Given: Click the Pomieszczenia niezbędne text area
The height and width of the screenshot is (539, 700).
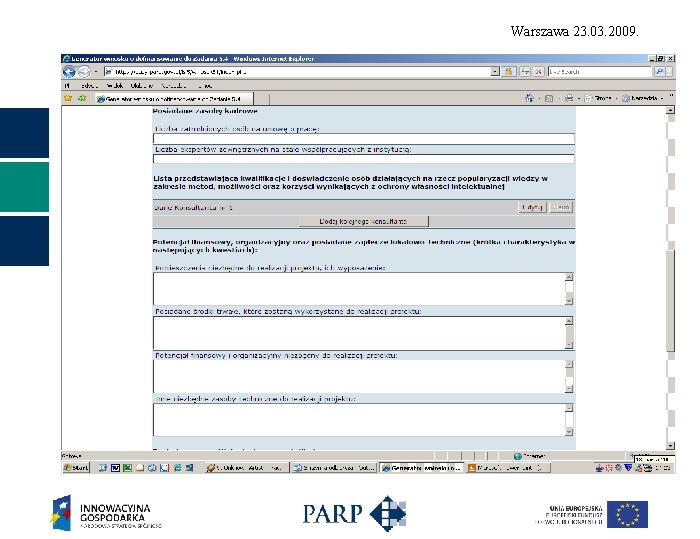Looking at the screenshot, I should 359,289.
